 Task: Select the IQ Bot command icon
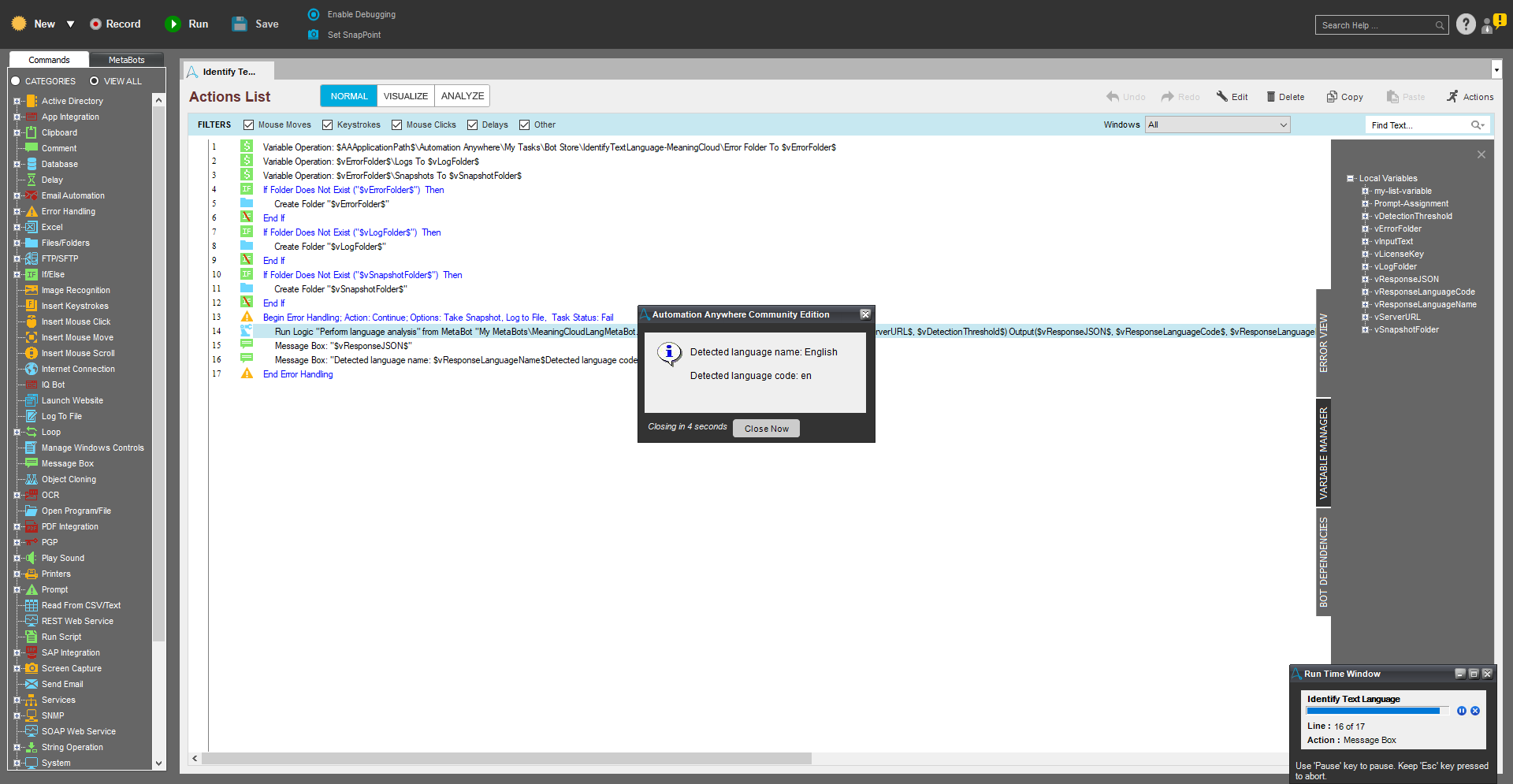pyautogui.click(x=32, y=385)
